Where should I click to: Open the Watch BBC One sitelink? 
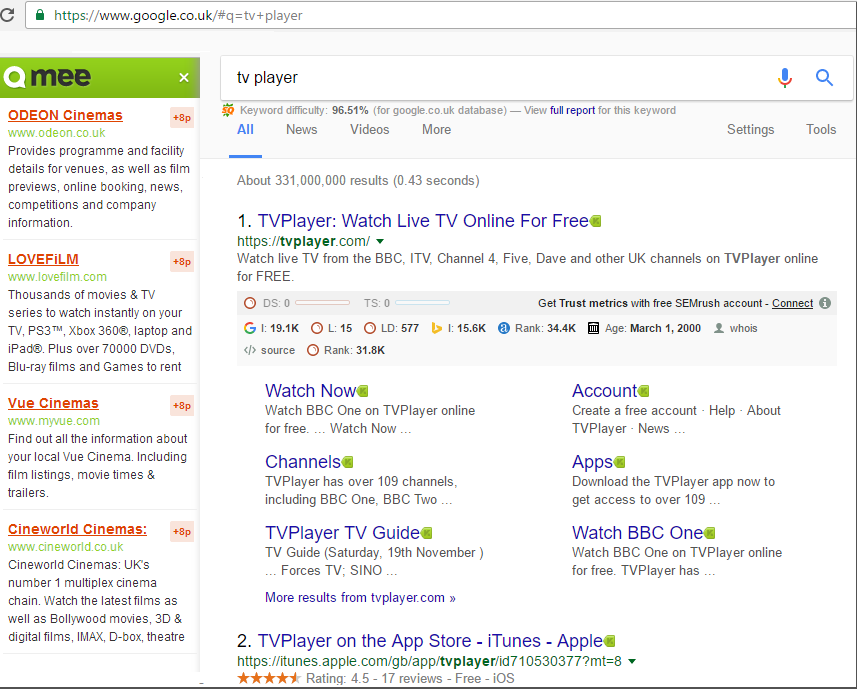tap(637, 533)
